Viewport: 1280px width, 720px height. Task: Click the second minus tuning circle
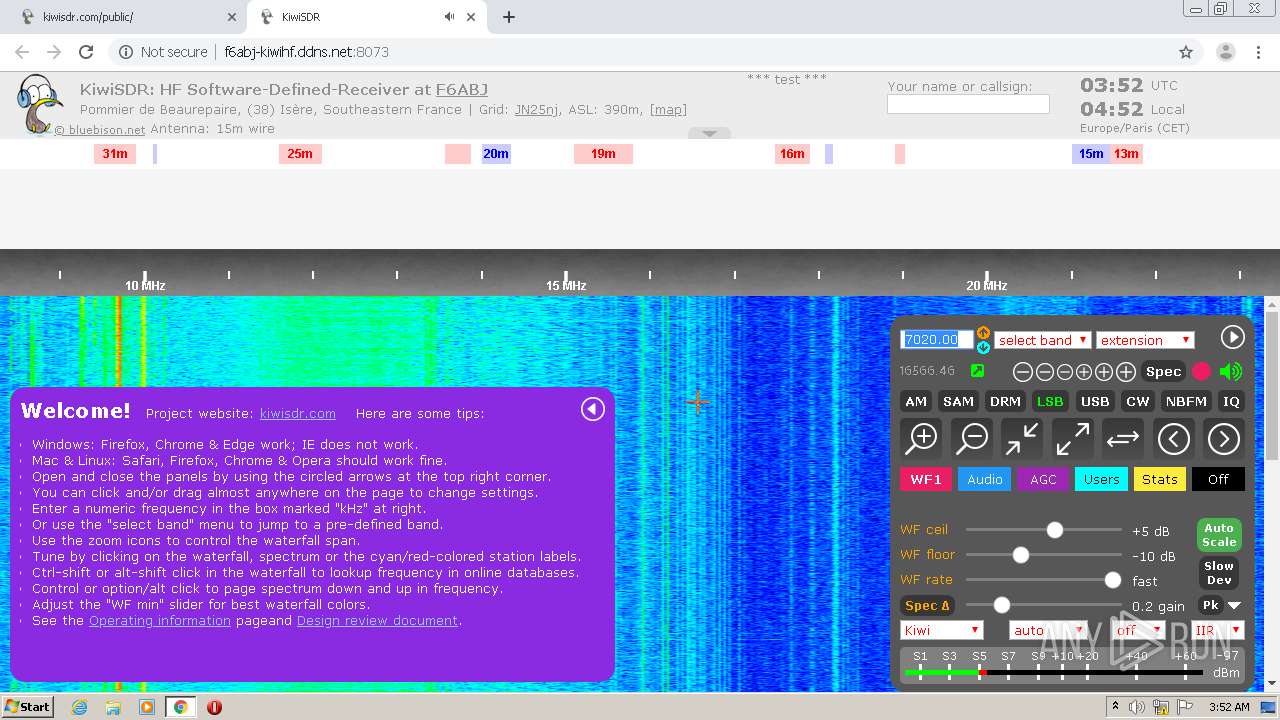[1044, 372]
